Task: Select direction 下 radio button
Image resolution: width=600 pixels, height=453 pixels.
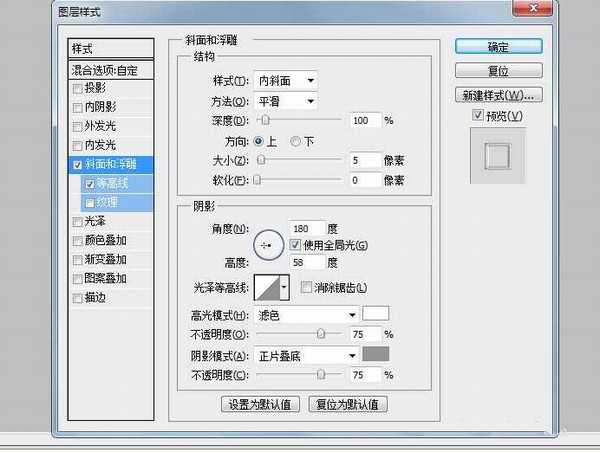Action: coord(295,141)
